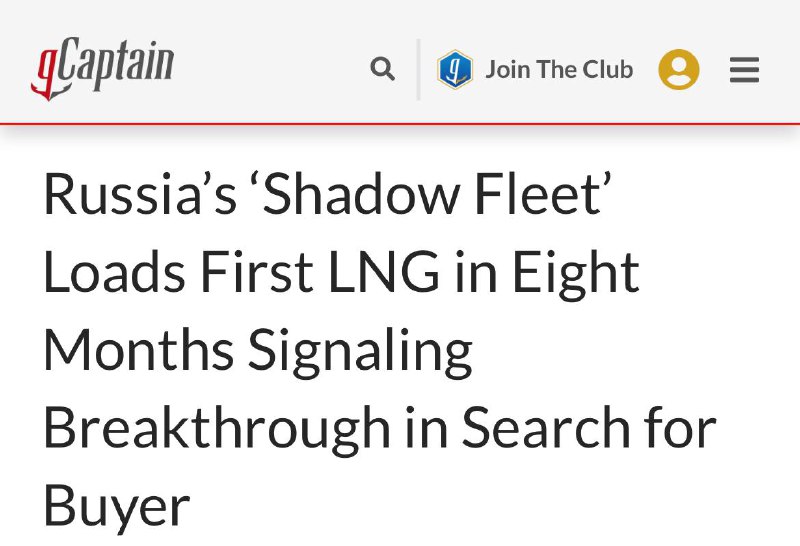Viewport: 800px width, 546px height.
Task: Click the word 'Breakthrough' in headline
Action: click(217, 429)
